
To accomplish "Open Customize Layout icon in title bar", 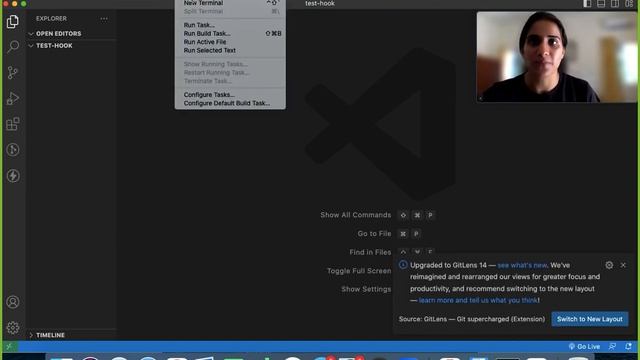I will coord(629,4).
